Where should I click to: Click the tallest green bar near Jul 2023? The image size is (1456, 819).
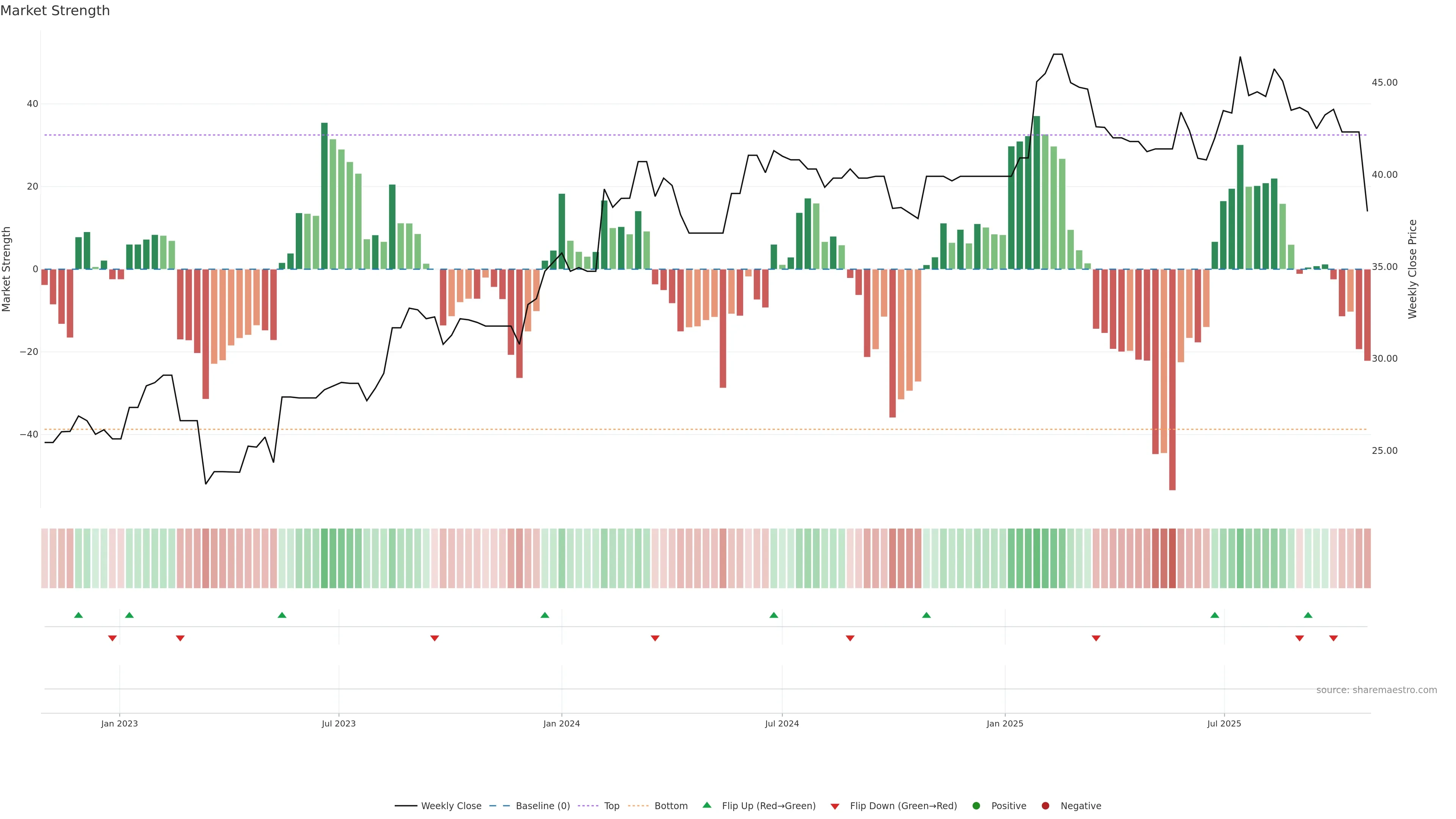[x=325, y=195]
